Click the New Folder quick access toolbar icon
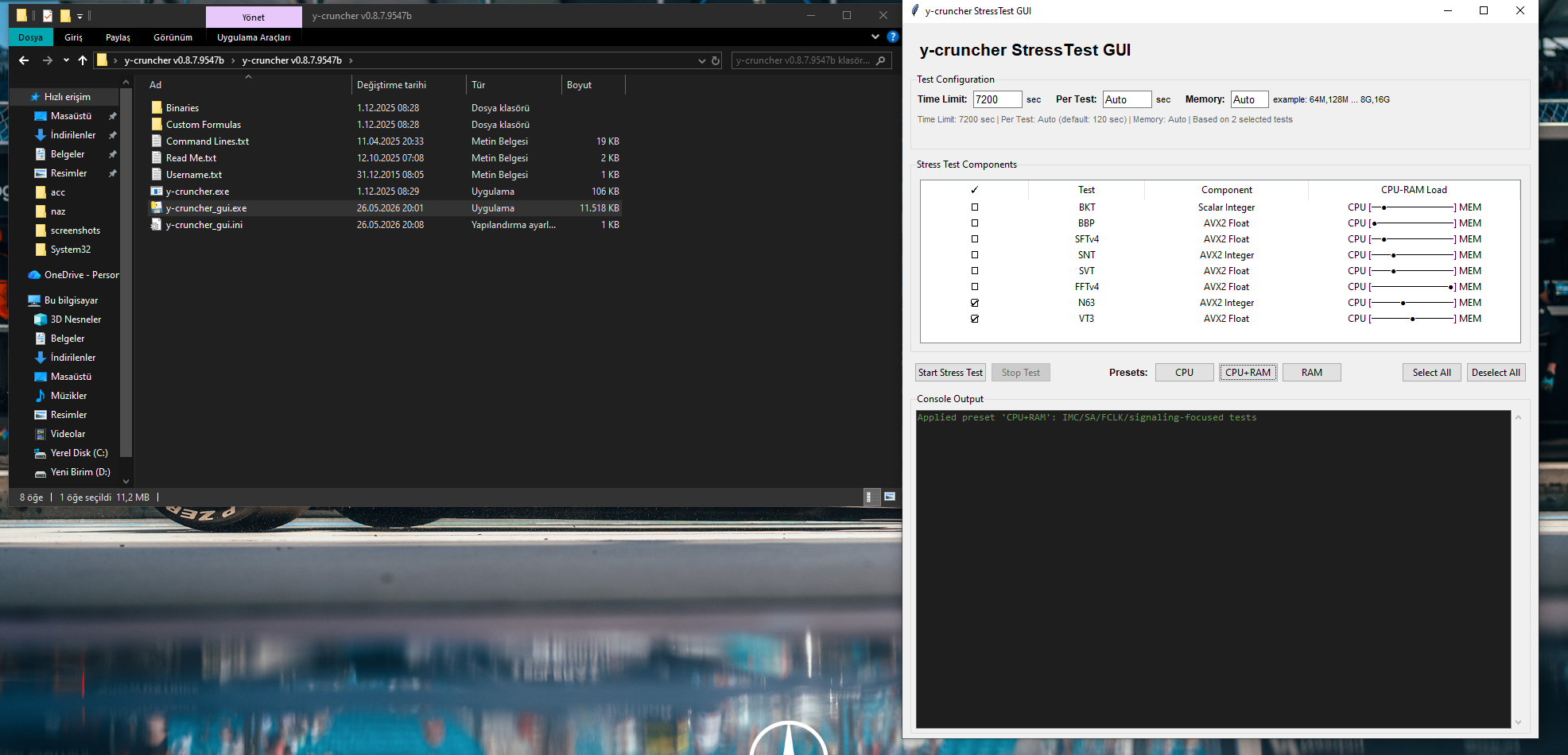The image size is (1568, 755). pyautogui.click(x=65, y=16)
